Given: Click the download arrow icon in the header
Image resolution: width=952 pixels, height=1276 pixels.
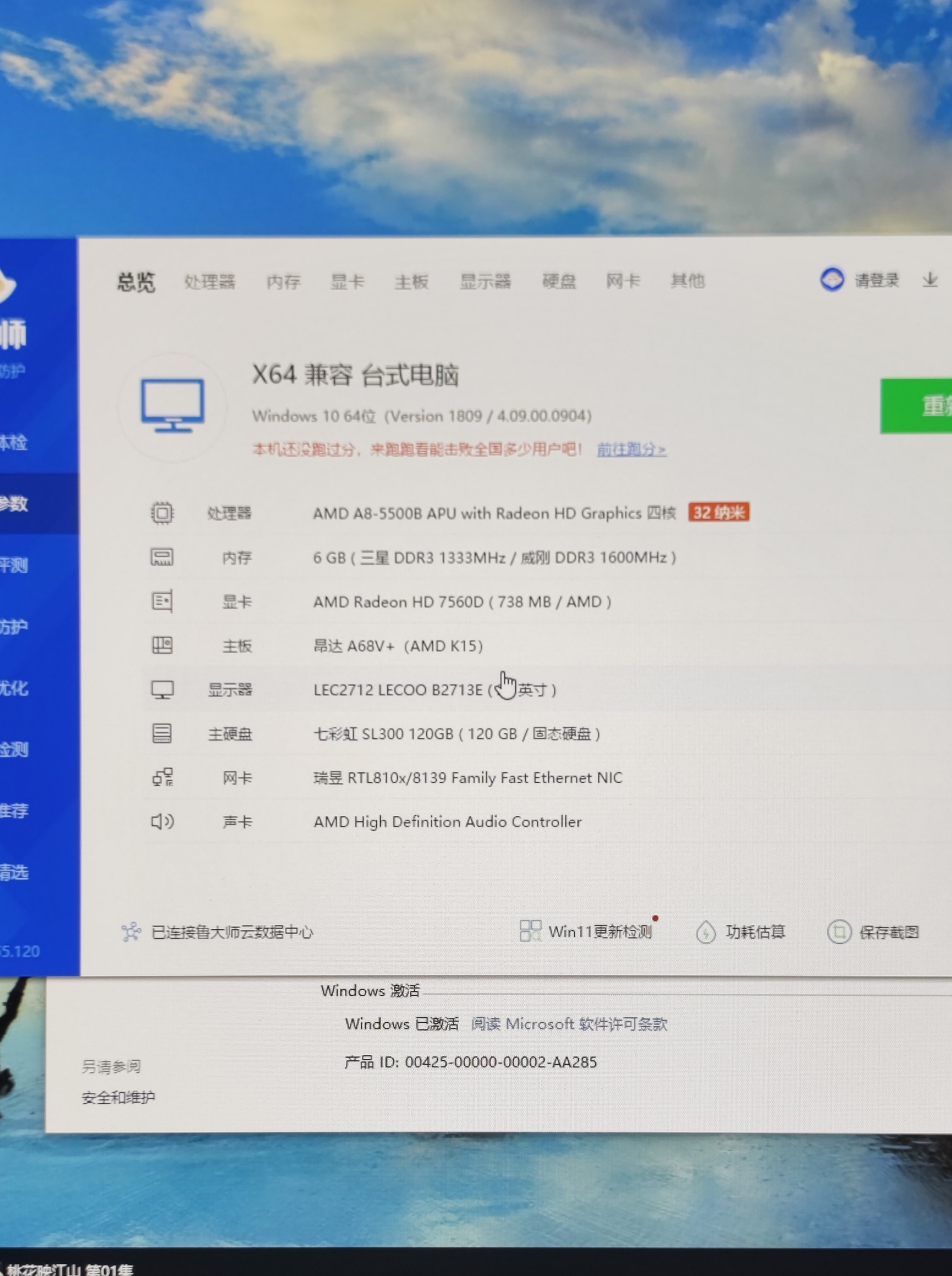Looking at the screenshot, I should (x=930, y=280).
